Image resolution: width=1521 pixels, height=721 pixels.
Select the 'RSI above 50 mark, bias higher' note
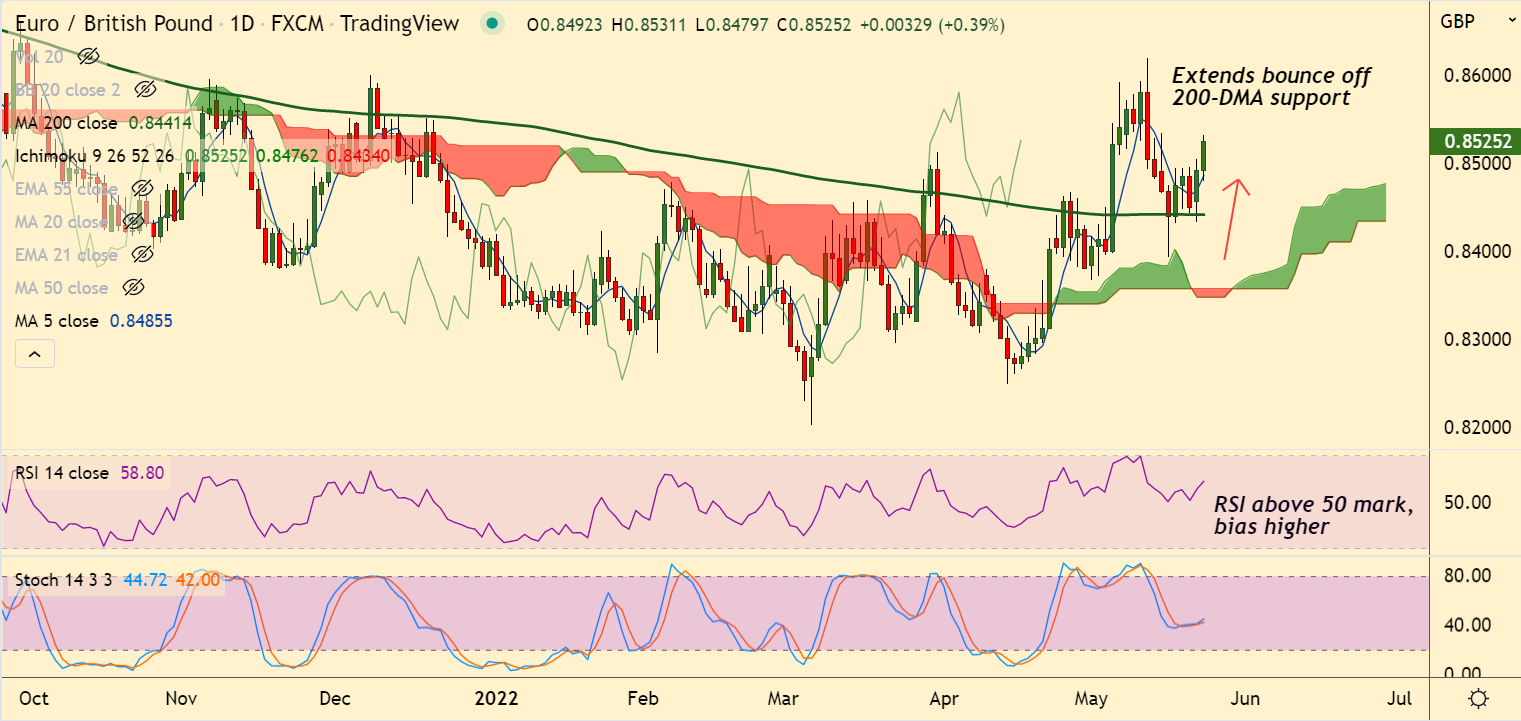pyautogui.click(x=1314, y=515)
